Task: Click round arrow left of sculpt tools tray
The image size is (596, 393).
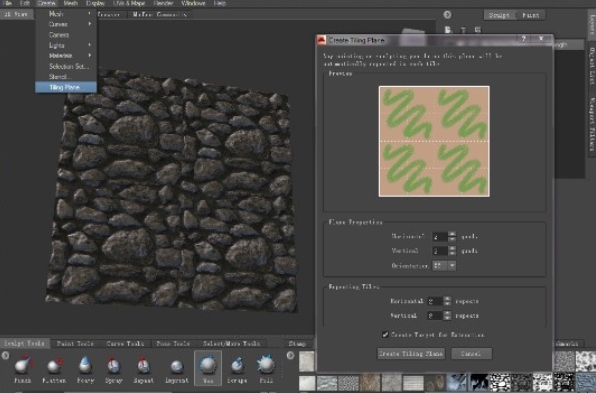Action: 5,355
